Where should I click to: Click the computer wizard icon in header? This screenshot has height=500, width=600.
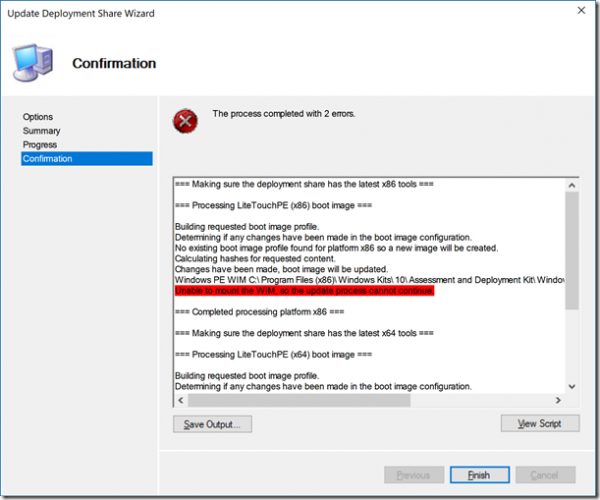33,62
